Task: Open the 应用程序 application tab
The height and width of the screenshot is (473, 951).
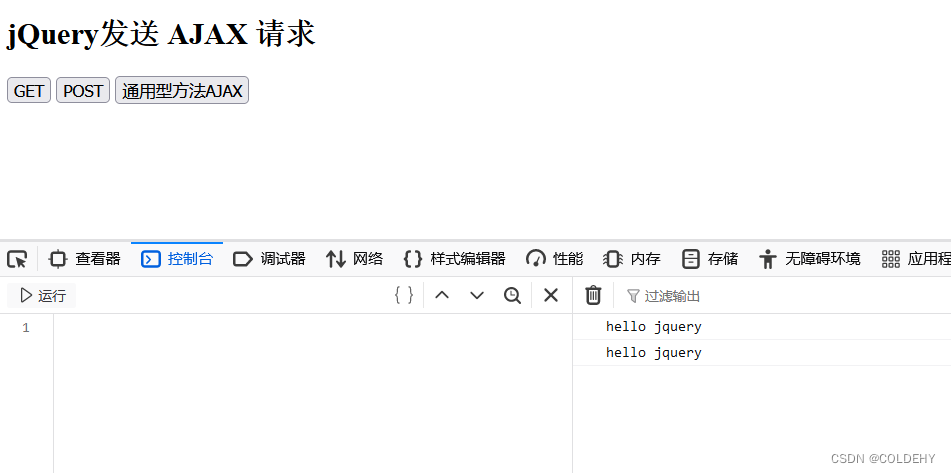Action: (915, 260)
